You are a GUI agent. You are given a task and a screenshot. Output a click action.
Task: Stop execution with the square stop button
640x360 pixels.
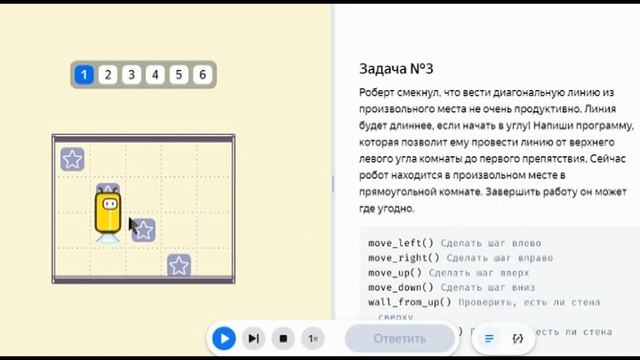click(283, 338)
